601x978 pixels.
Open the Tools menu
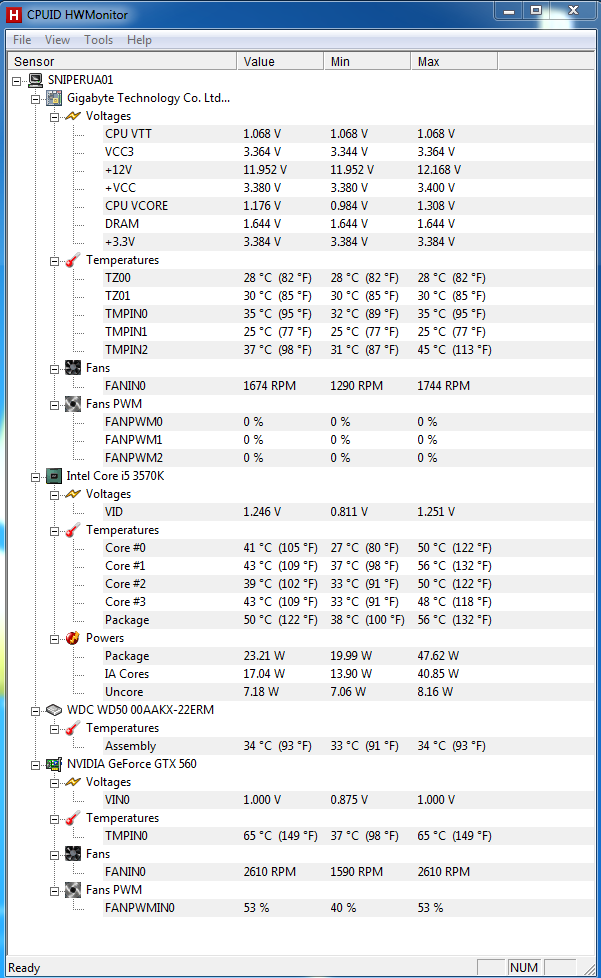[99, 40]
